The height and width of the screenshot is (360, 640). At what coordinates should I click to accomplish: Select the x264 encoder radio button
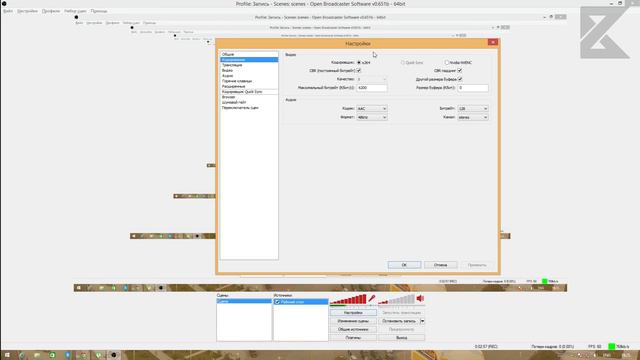tap(359, 62)
